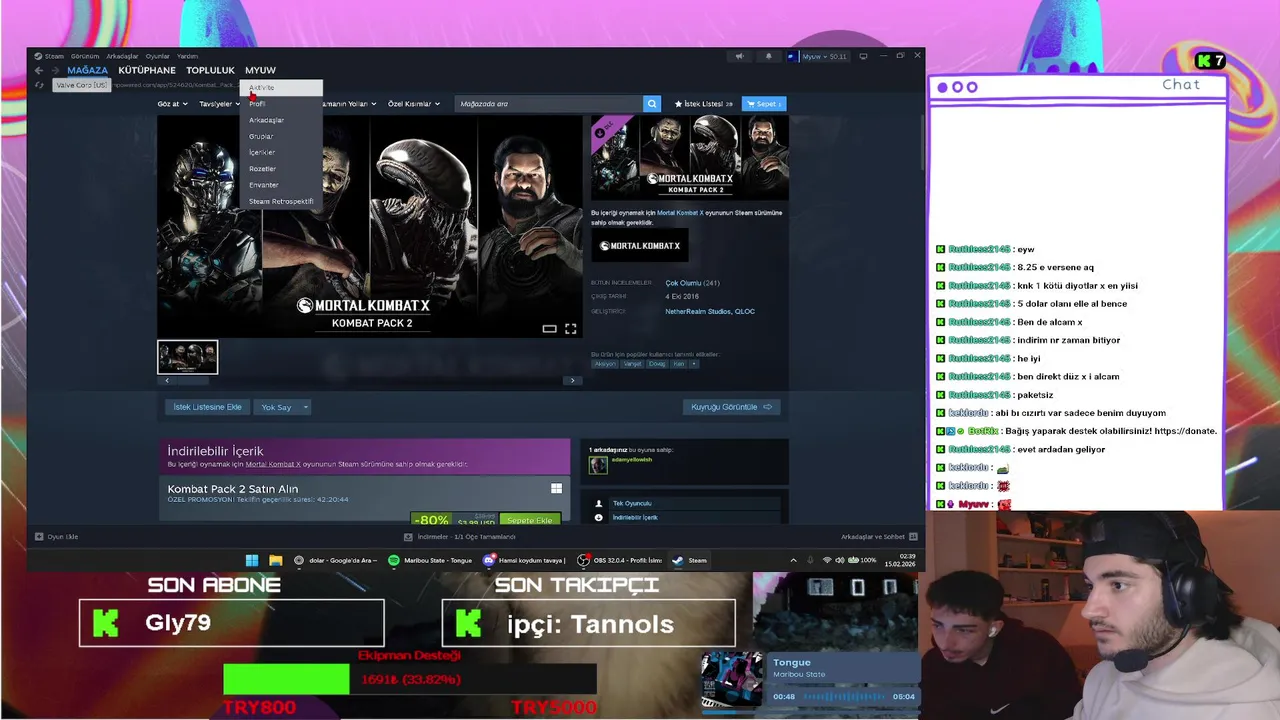Click the Tek Oyunculu feature icon
1280x720 pixels.
pos(599,503)
